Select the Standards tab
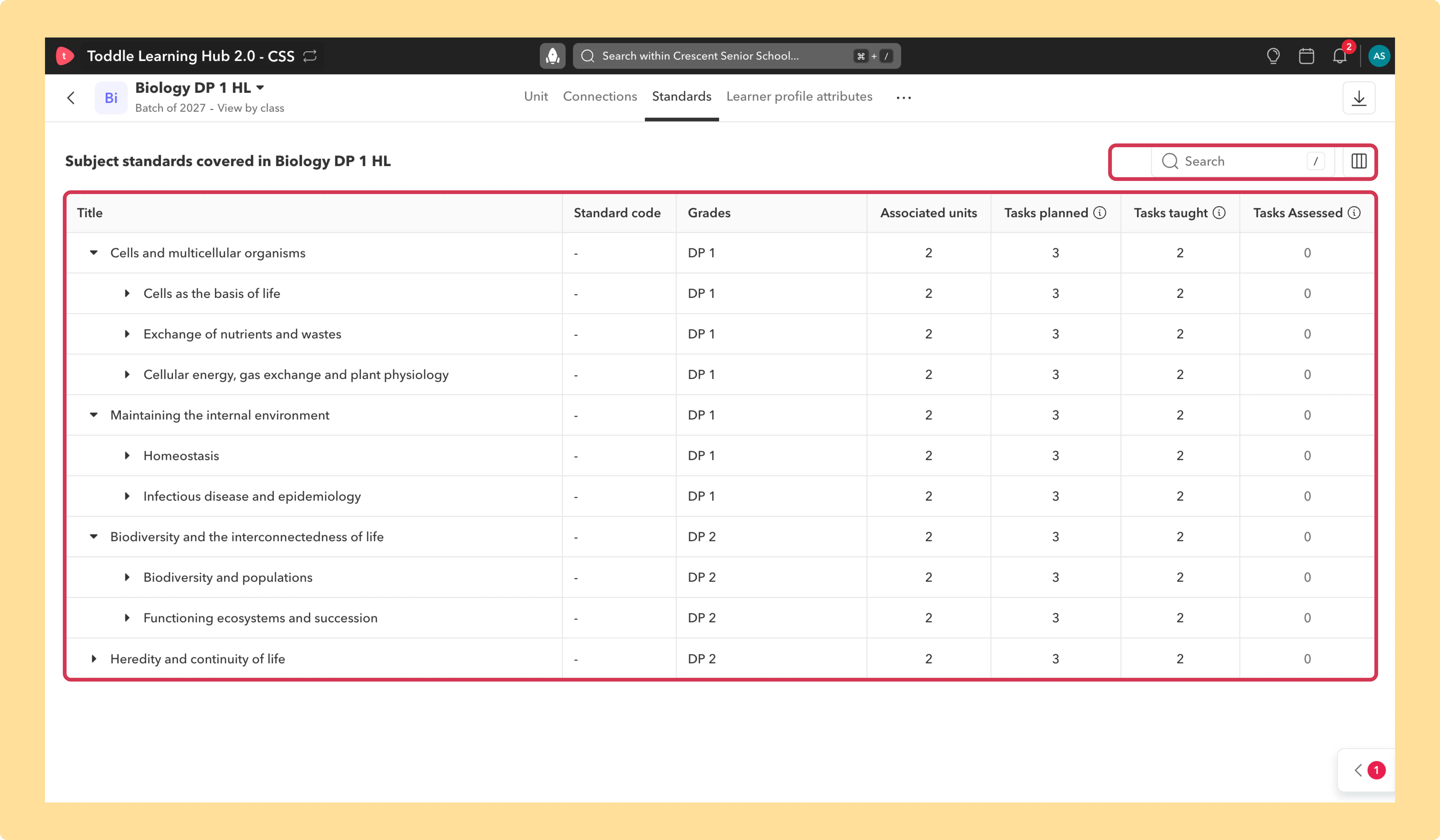Image resolution: width=1440 pixels, height=840 pixels. pyautogui.click(x=682, y=97)
